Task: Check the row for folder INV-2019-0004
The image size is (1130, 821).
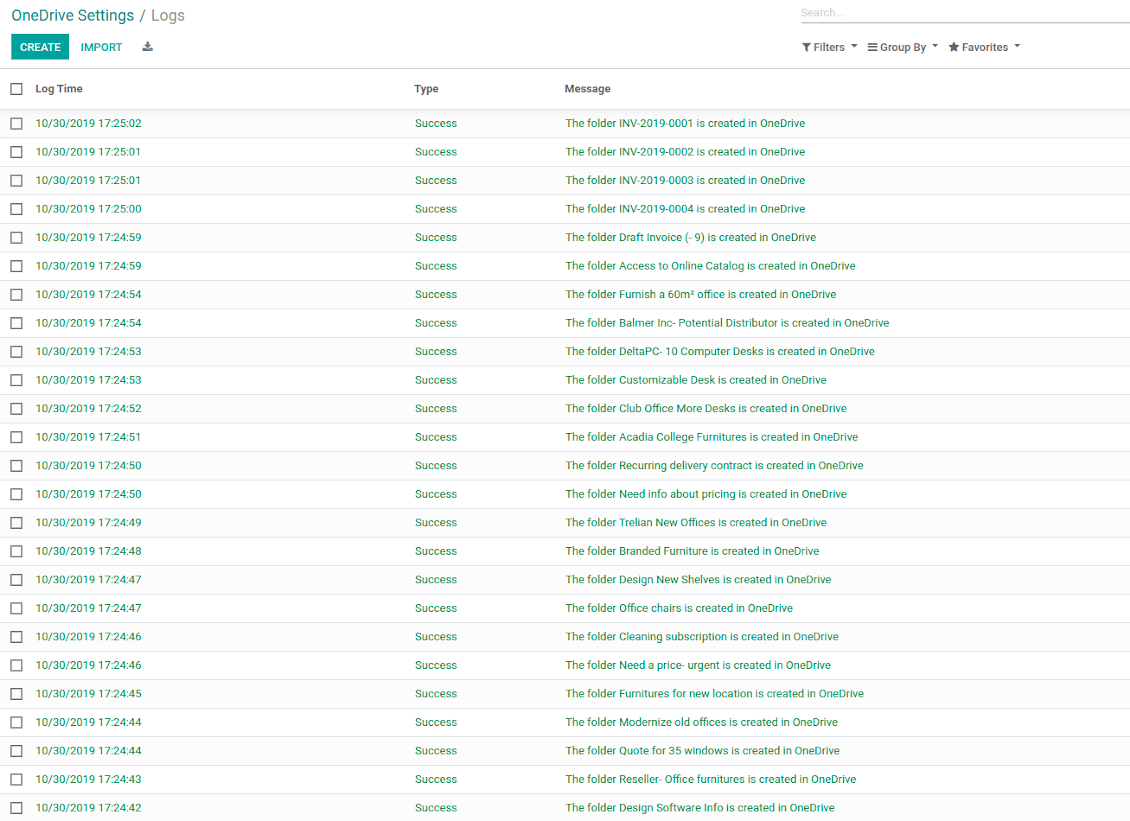Action: (x=17, y=209)
